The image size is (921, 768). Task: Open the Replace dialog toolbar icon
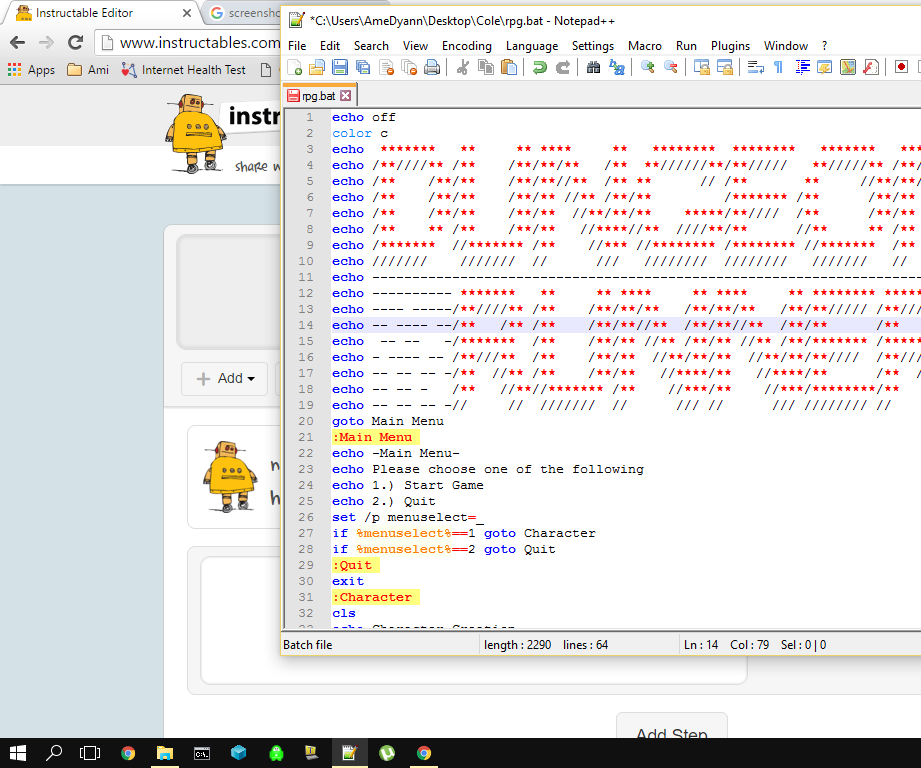tap(616, 68)
